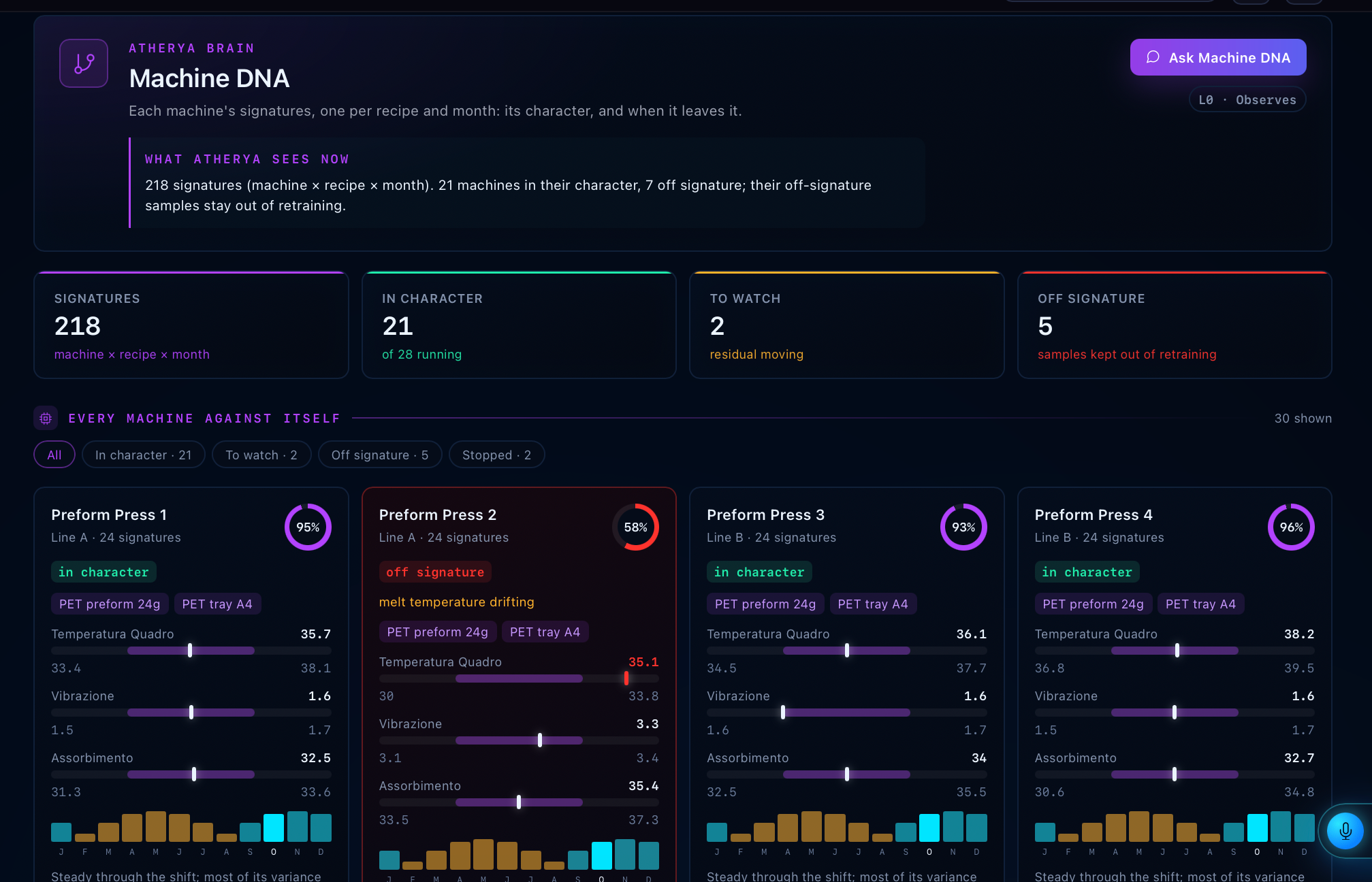Click the Preform Press 2 card title
The height and width of the screenshot is (882, 1372).
pos(438,514)
